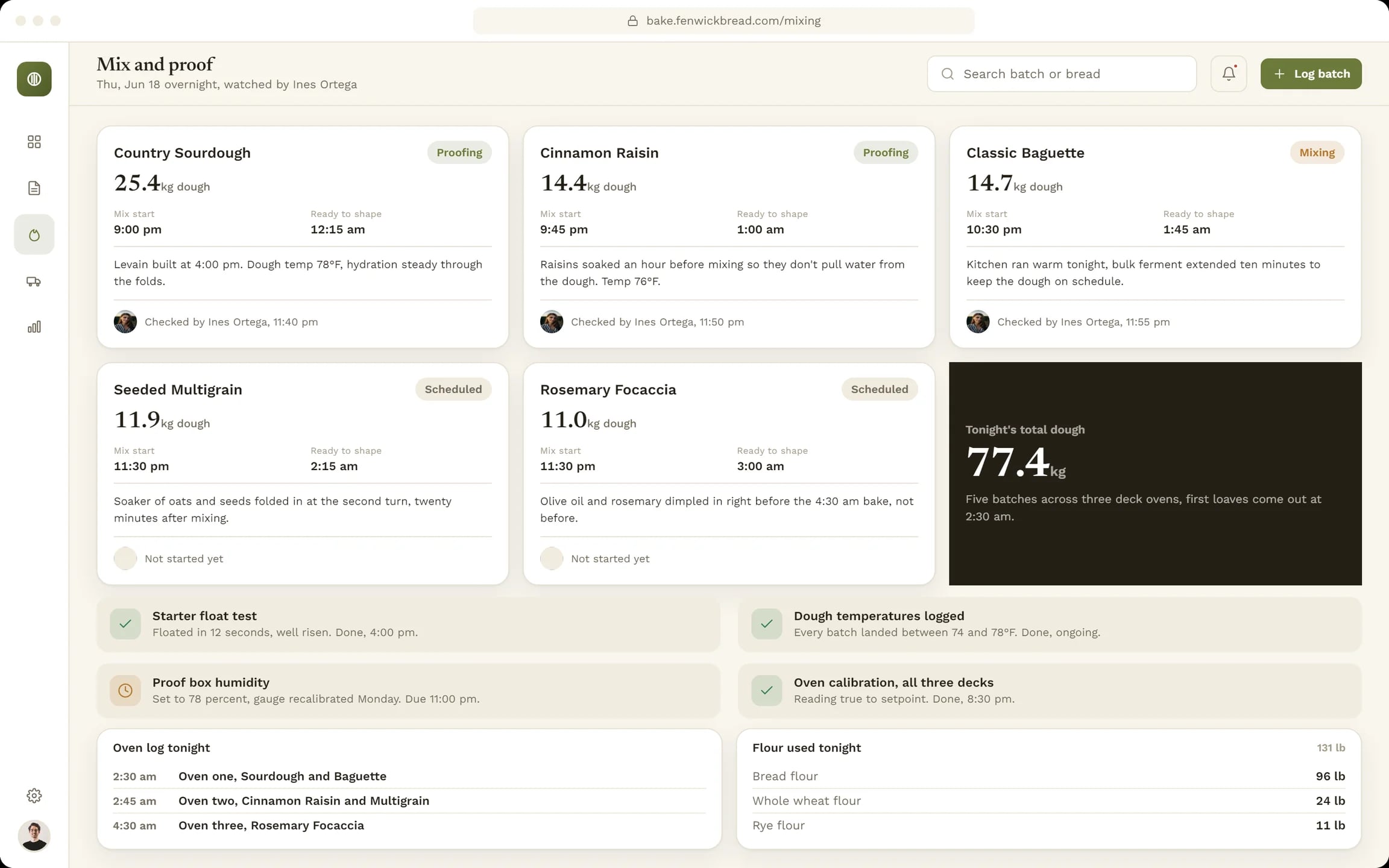Click the Log batch button
This screenshot has height=868, width=1389.
(x=1311, y=74)
